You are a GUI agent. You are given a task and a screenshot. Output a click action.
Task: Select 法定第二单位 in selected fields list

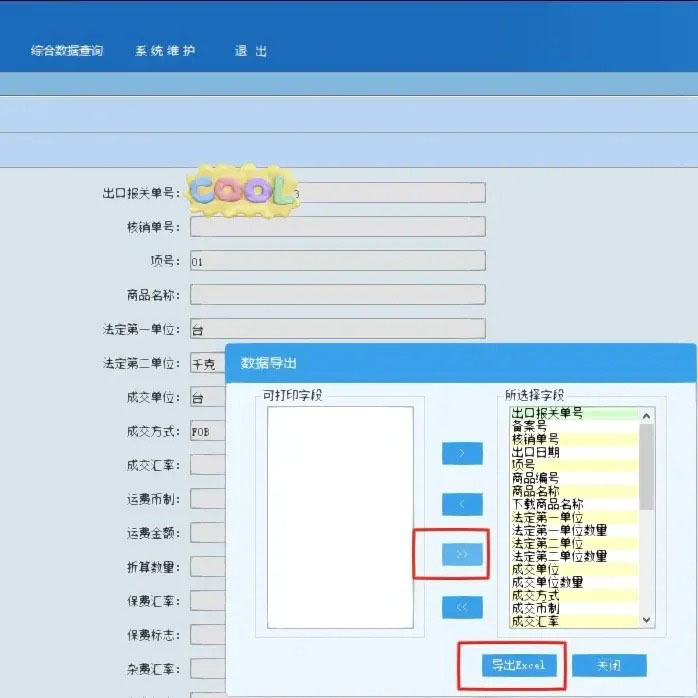click(574, 543)
